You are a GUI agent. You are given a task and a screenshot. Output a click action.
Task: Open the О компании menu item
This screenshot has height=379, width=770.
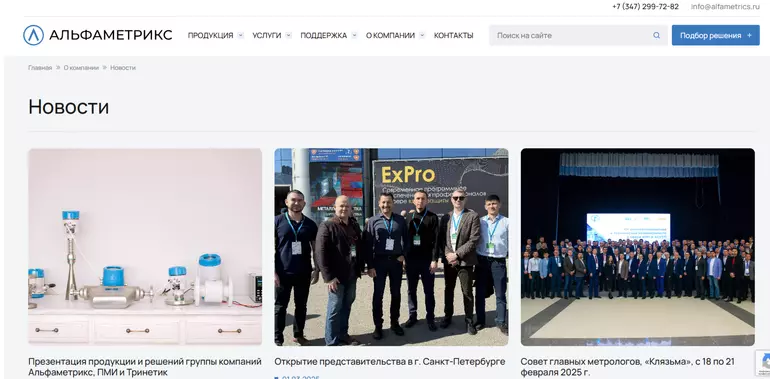[390, 35]
